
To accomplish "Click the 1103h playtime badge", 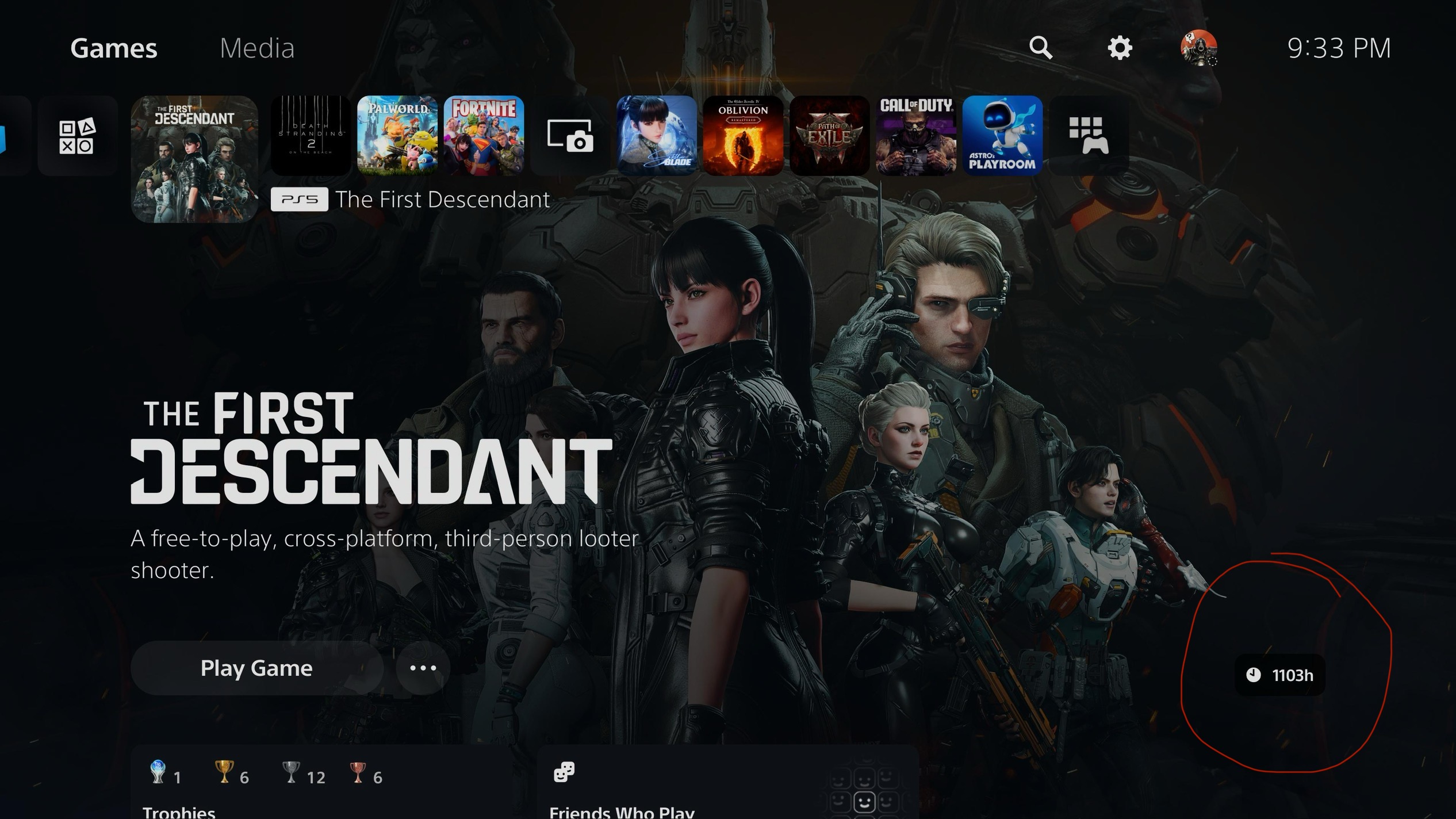I will click(1279, 675).
